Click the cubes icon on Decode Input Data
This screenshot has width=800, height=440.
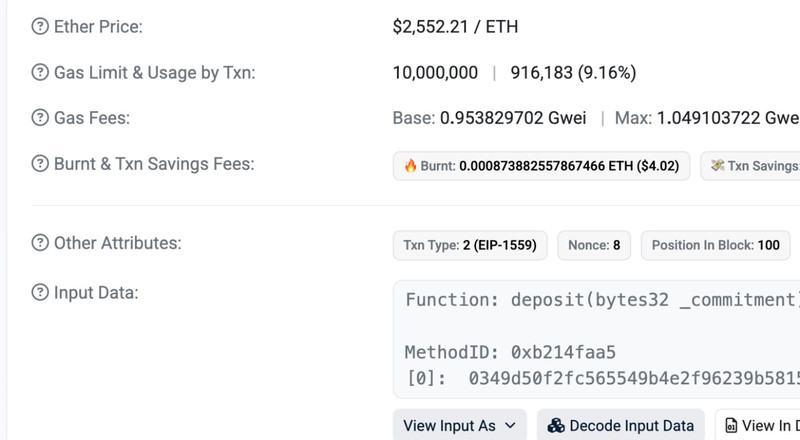pyautogui.click(x=556, y=425)
